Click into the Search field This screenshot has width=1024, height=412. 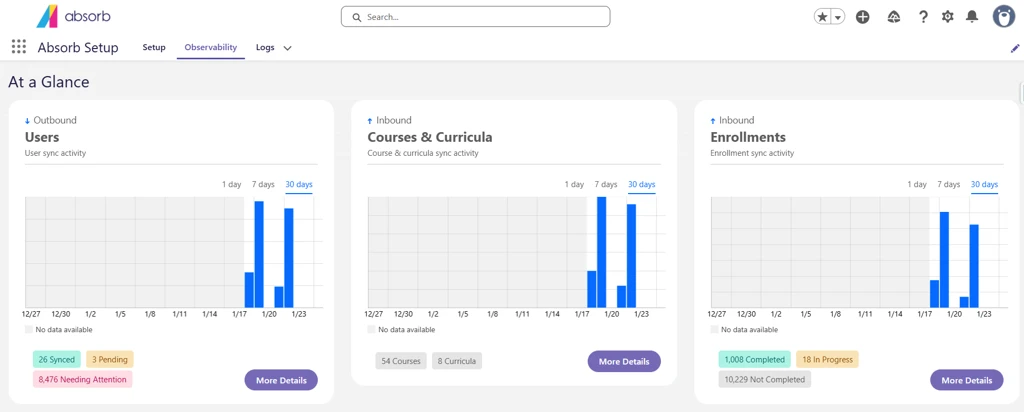(475, 17)
